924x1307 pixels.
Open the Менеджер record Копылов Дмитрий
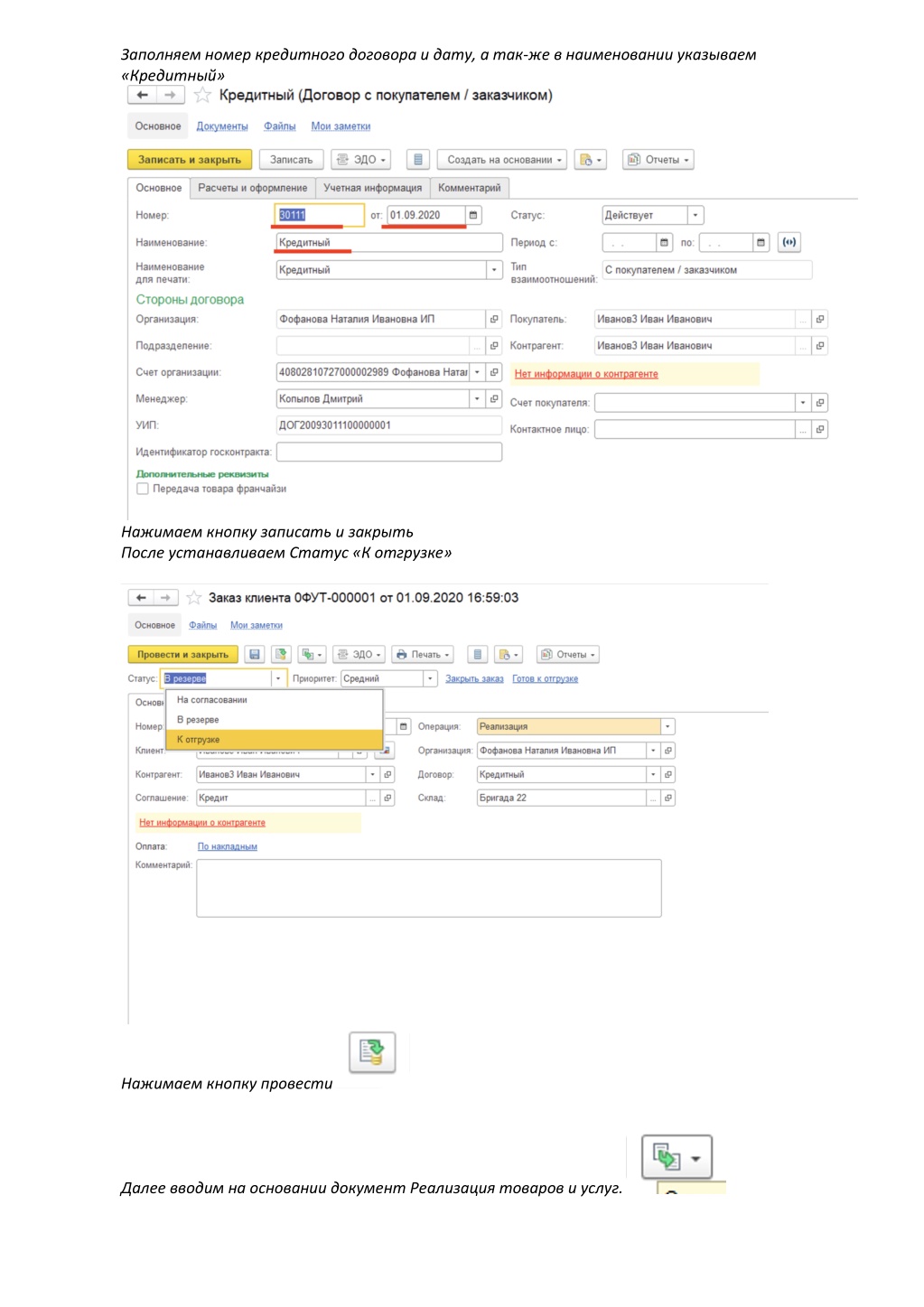[494, 398]
